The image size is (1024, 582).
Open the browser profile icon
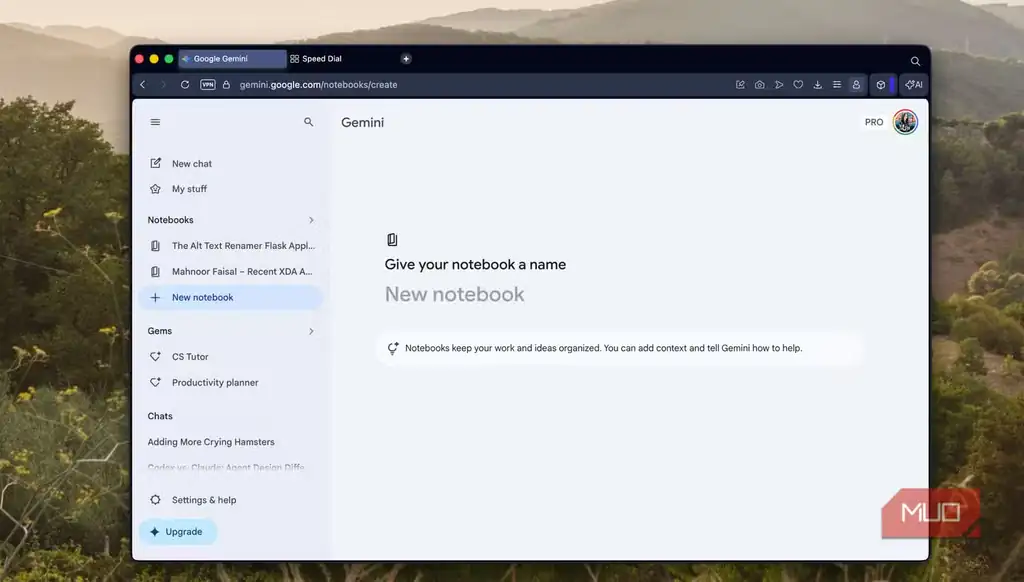click(856, 84)
